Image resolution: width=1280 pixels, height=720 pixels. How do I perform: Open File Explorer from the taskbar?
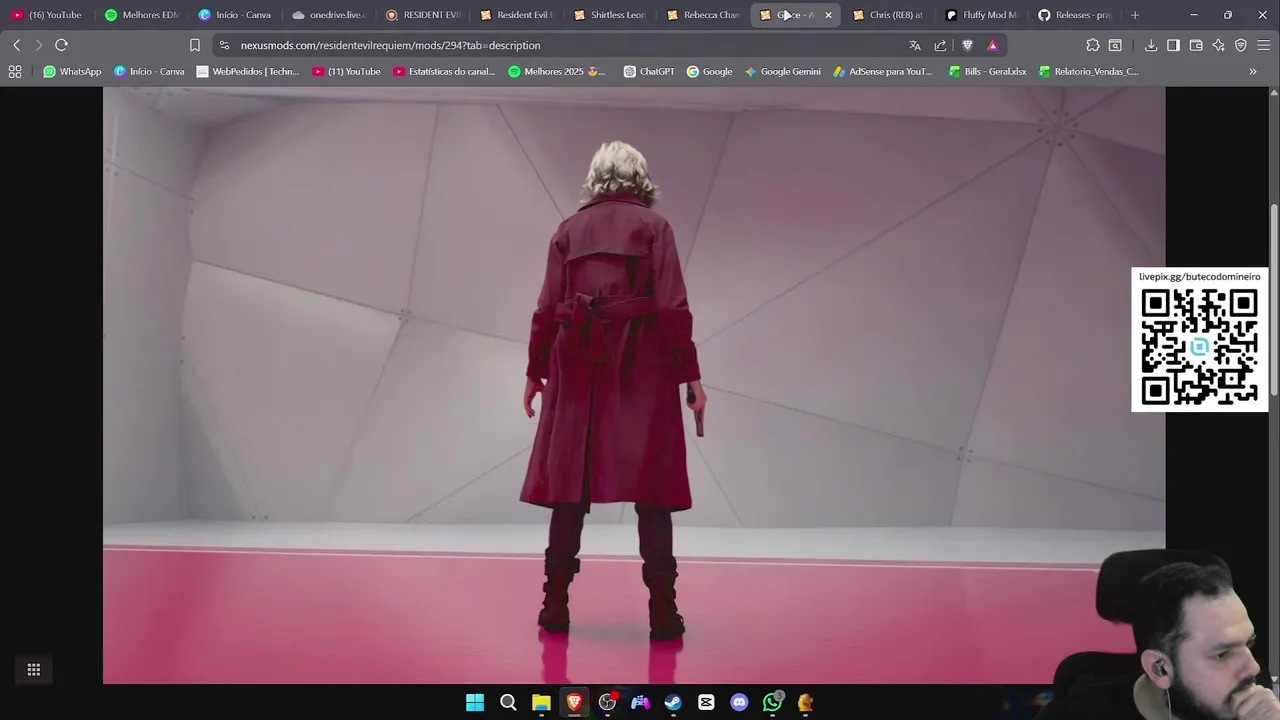click(x=541, y=703)
